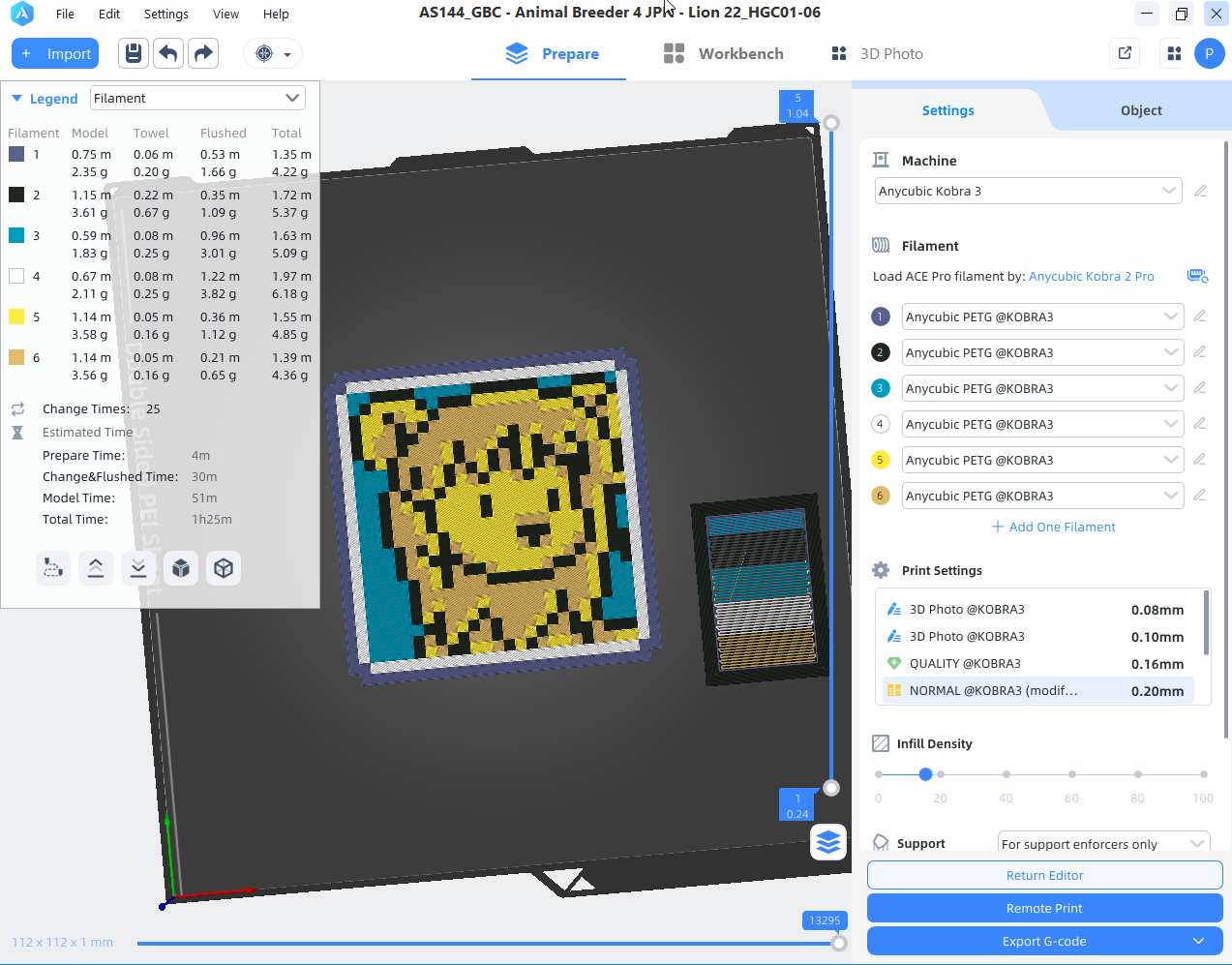Click the layer stack view icon
Image resolution: width=1232 pixels, height=965 pixels.
[x=828, y=842]
